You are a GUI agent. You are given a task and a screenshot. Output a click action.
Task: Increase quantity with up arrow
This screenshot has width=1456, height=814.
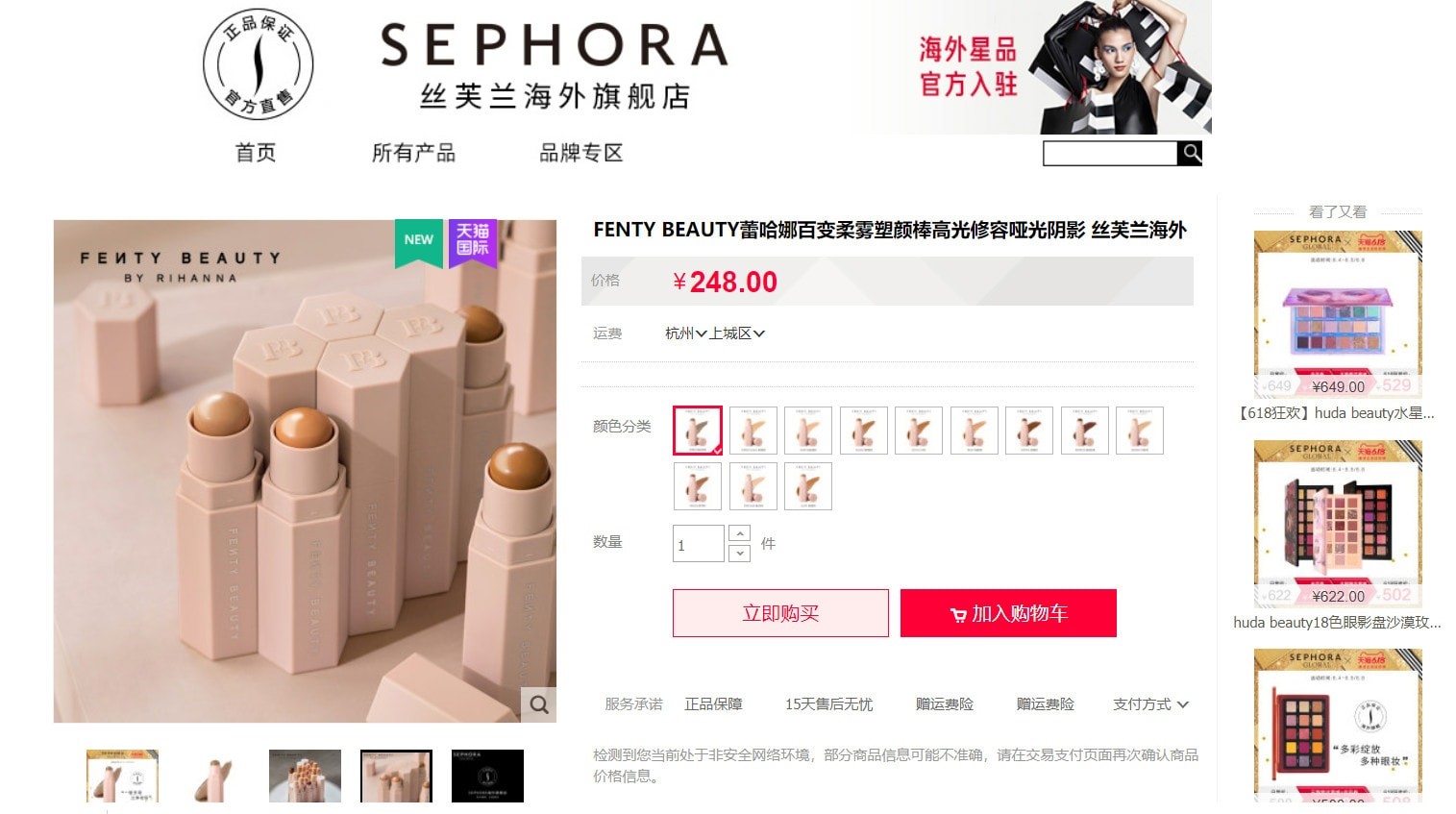(x=739, y=533)
